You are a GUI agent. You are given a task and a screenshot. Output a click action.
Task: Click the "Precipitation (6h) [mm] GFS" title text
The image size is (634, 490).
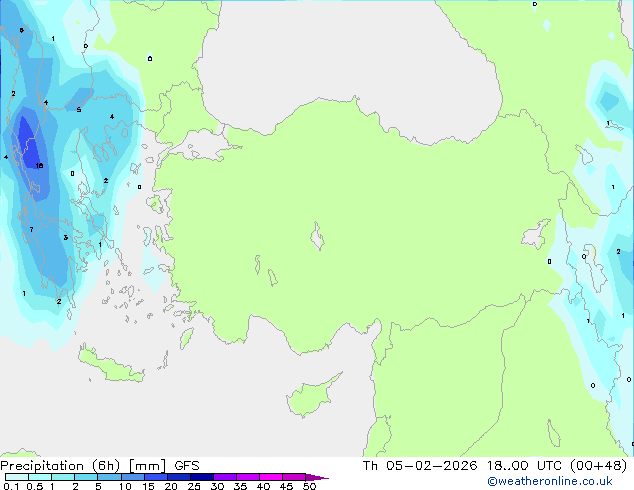coord(100,466)
